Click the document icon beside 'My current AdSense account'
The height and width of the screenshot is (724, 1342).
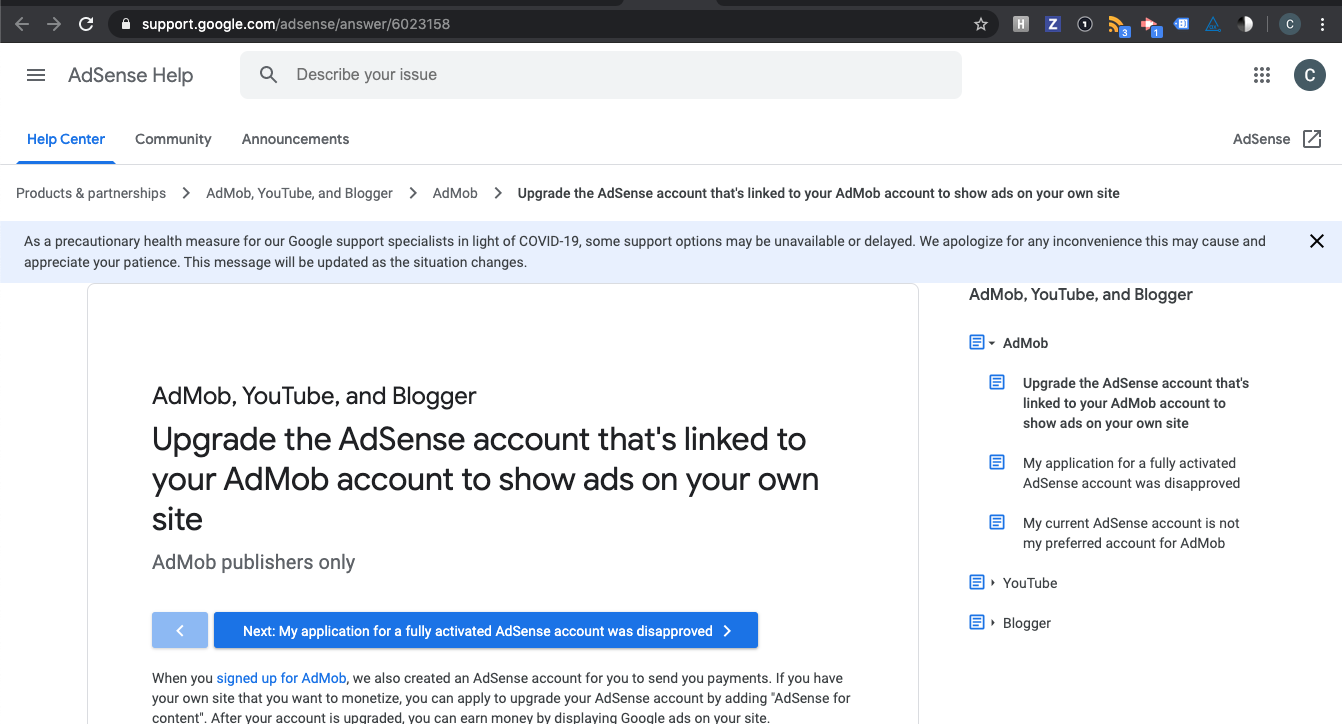[x=997, y=522]
